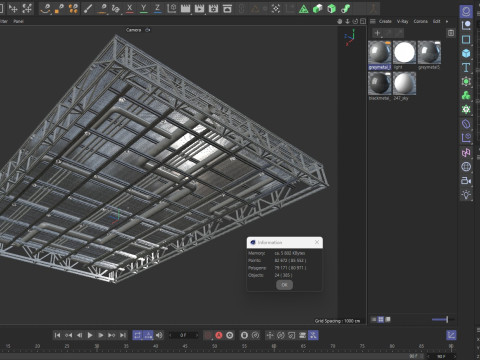Select the Scale tool in top toolbar
This screenshot has height=360, width=480.
pyautogui.click(x=27, y=9)
